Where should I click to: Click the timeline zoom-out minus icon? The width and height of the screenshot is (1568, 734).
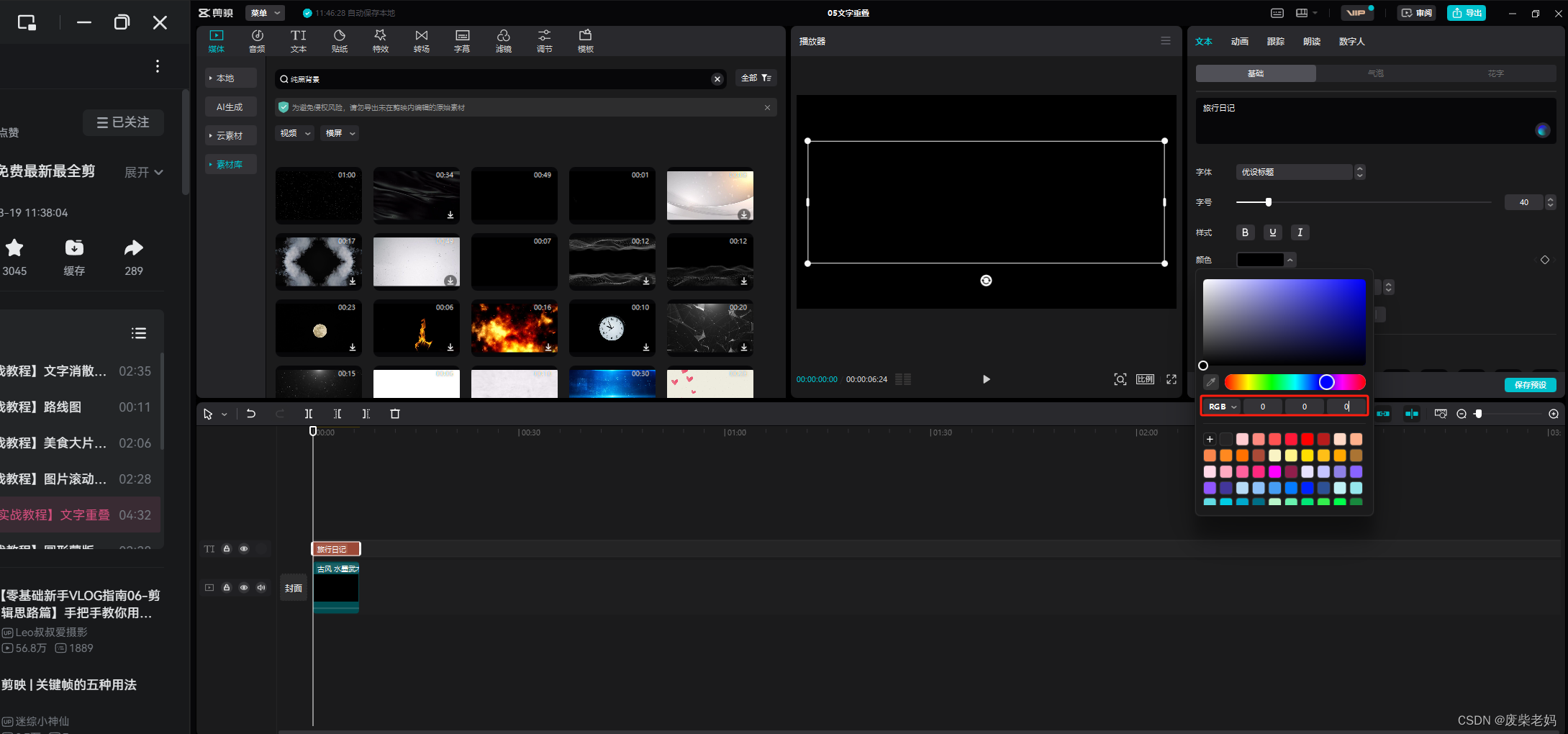(1461, 414)
